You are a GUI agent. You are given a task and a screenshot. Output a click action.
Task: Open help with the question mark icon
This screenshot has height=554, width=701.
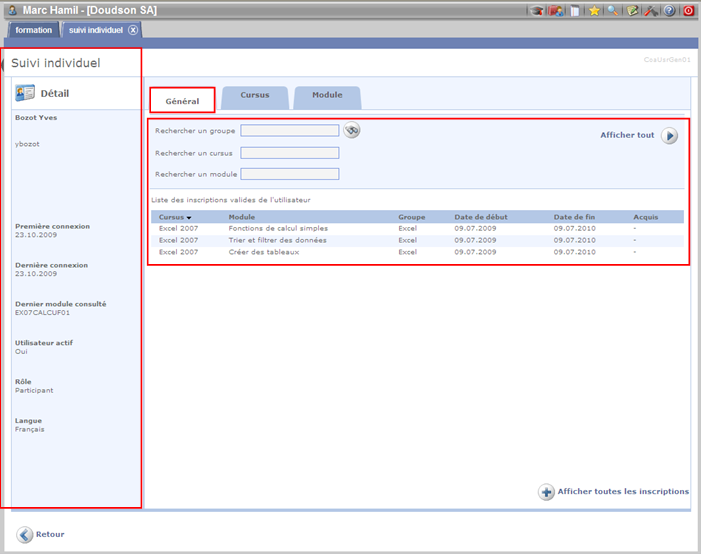tap(669, 11)
